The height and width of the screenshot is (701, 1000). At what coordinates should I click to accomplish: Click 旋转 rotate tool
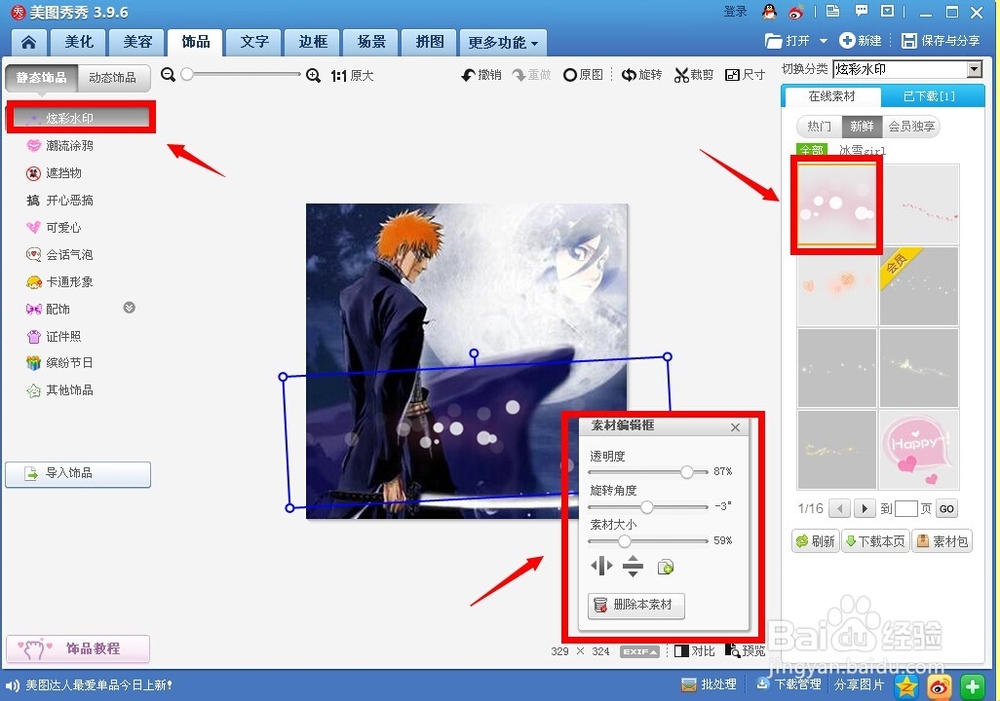[642, 75]
